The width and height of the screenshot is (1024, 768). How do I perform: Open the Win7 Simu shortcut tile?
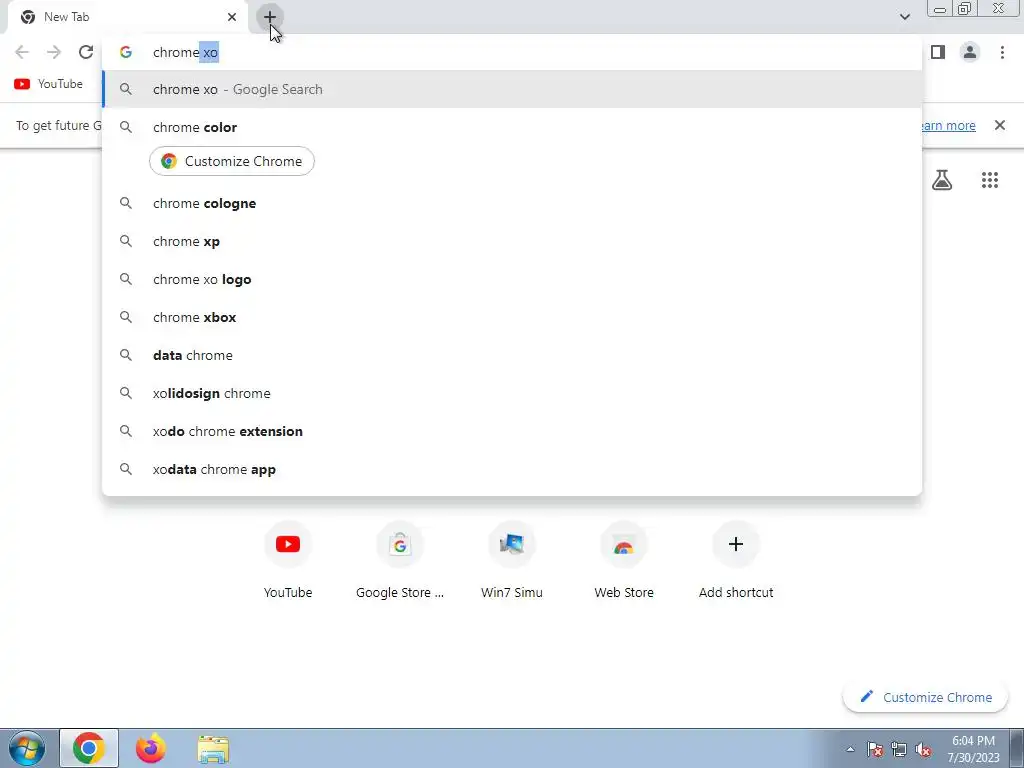[512, 562]
